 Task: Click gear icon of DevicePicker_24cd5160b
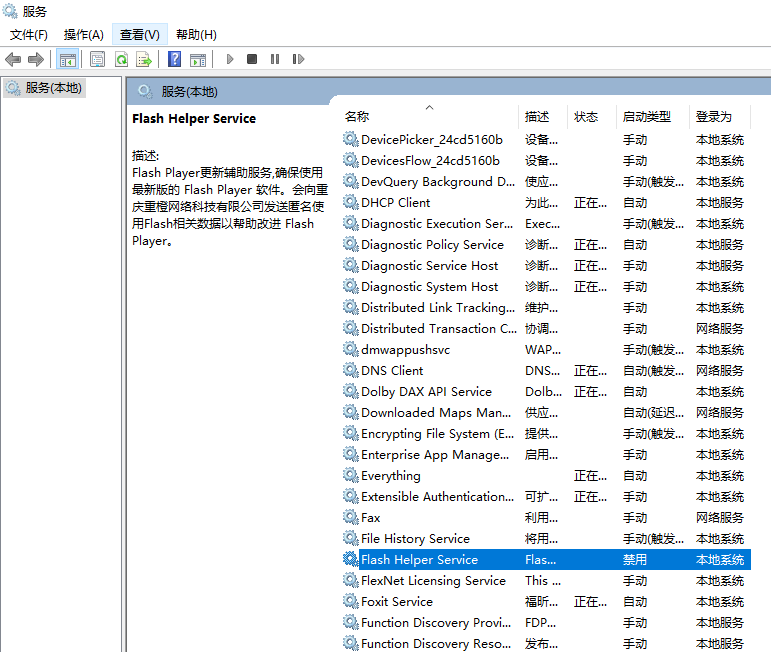pyautogui.click(x=351, y=140)
